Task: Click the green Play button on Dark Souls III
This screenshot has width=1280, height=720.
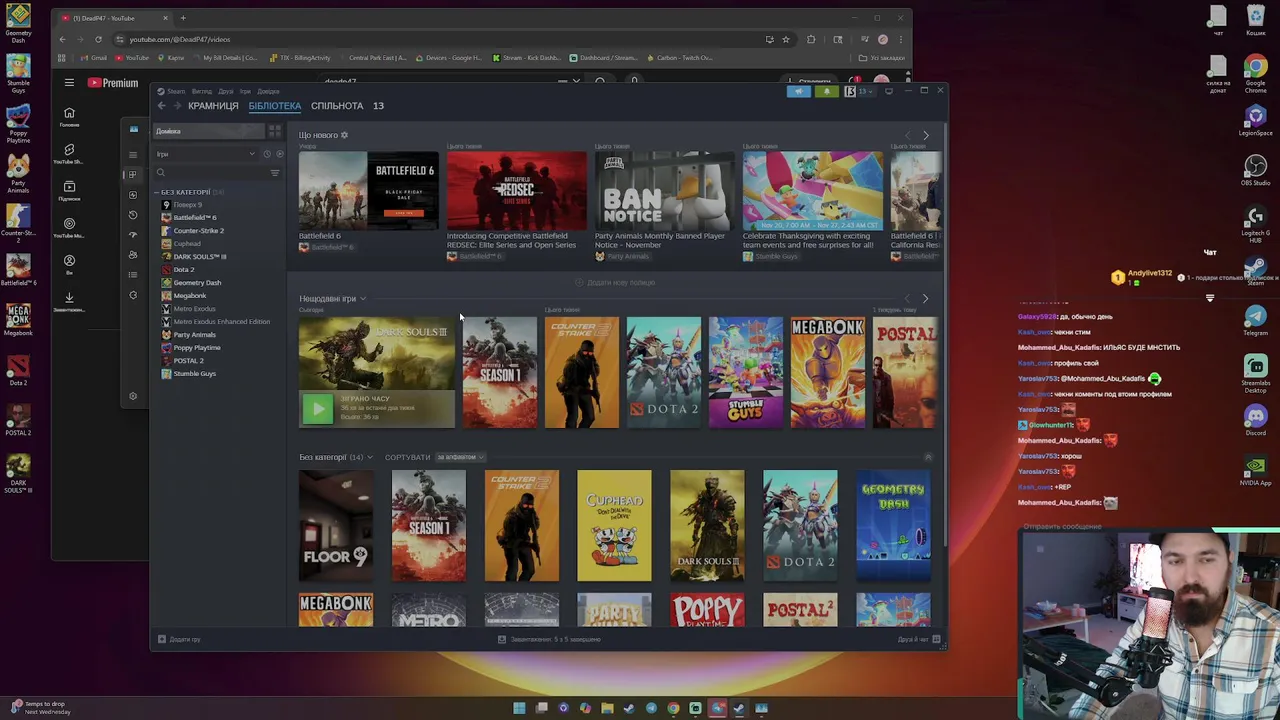Action: (317, 408)
